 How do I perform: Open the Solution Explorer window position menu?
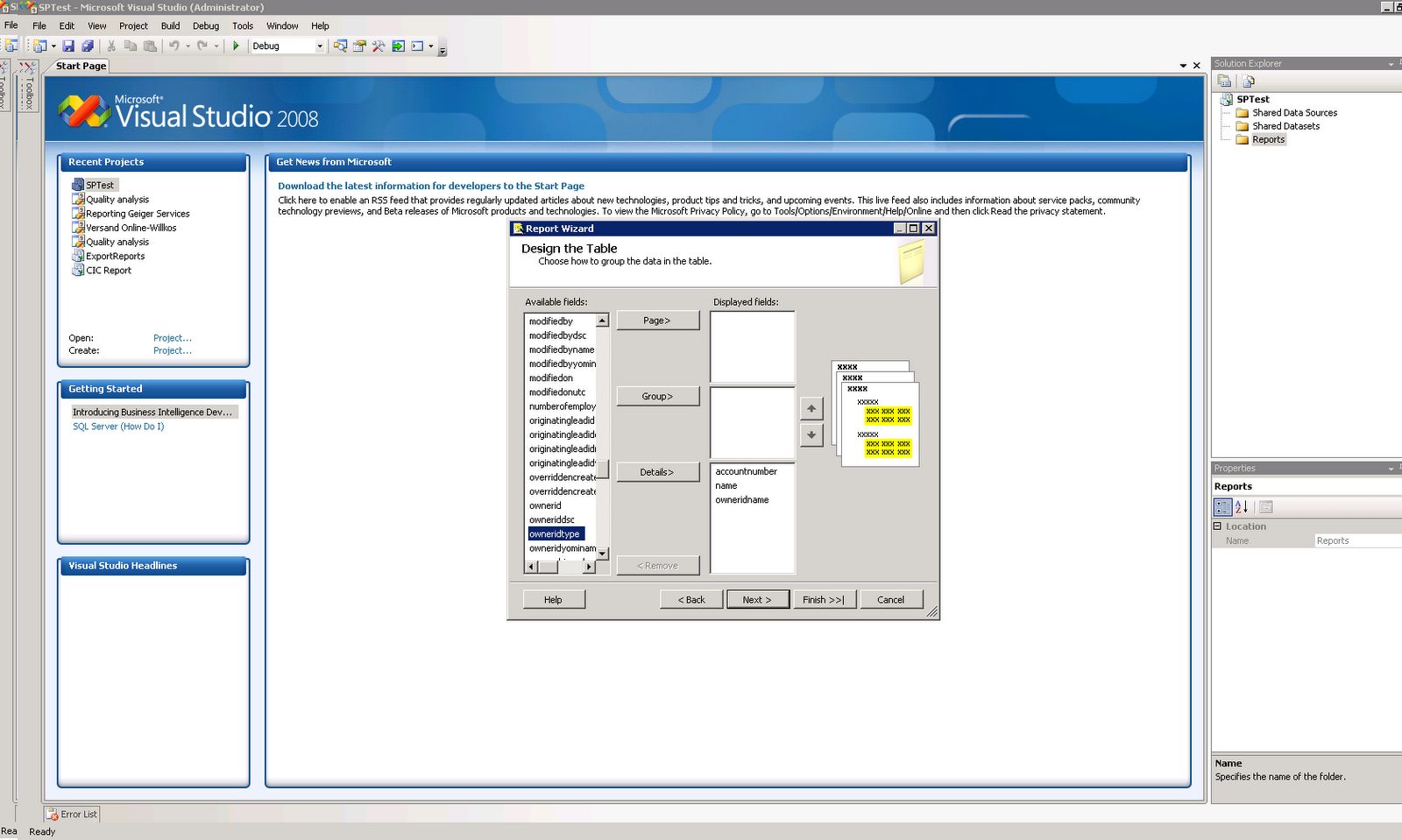click(1391, 64)
